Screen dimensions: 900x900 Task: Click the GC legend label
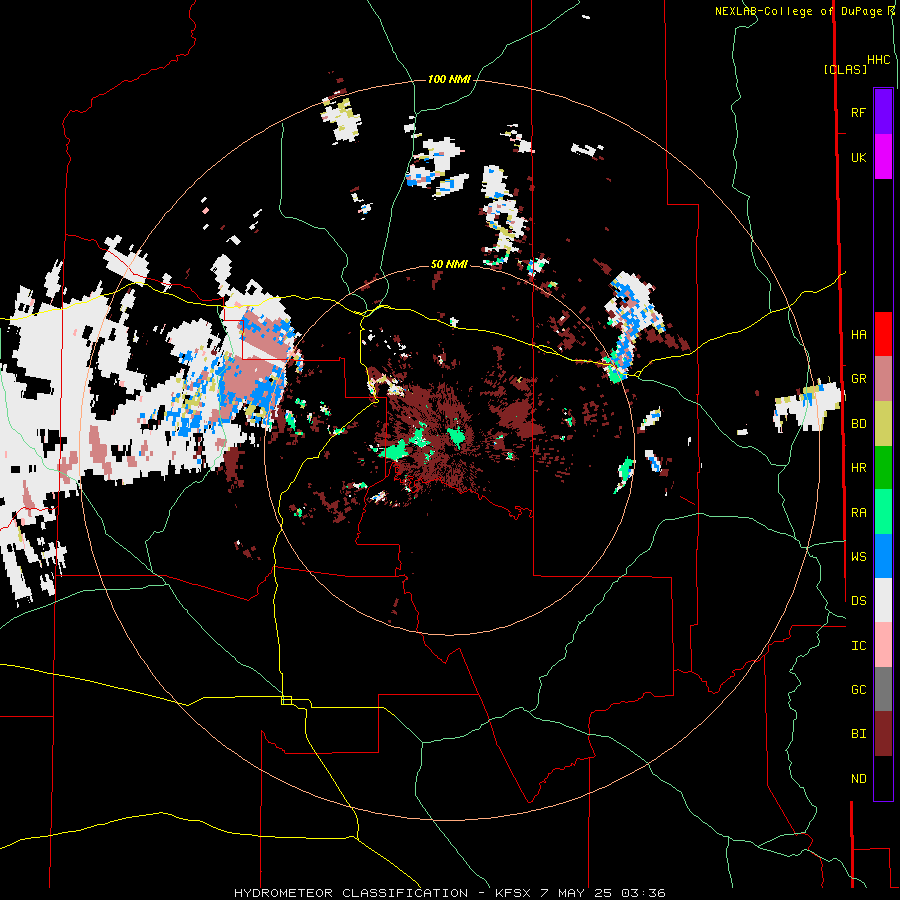[858, 689]
